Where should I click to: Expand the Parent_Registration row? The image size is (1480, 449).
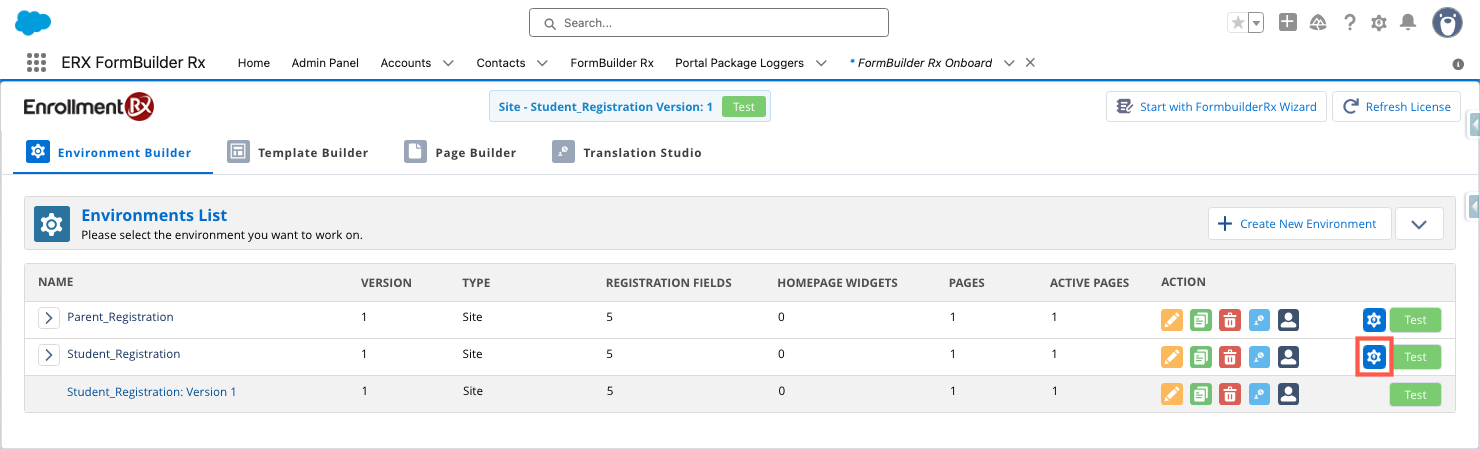click(x=48, y=318)
